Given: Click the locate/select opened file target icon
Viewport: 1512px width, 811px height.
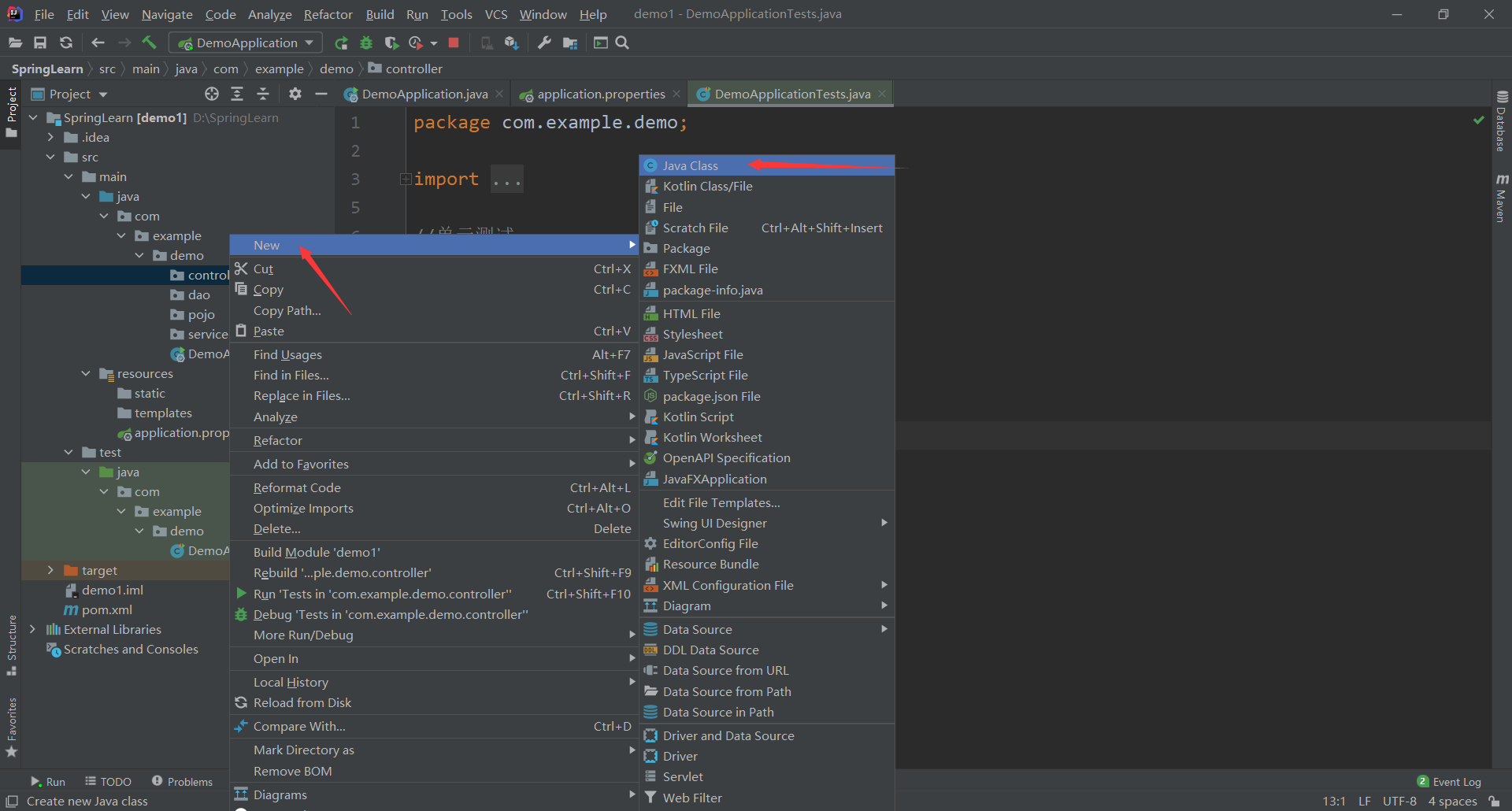Looking at the screenshot, I should 212,94.
